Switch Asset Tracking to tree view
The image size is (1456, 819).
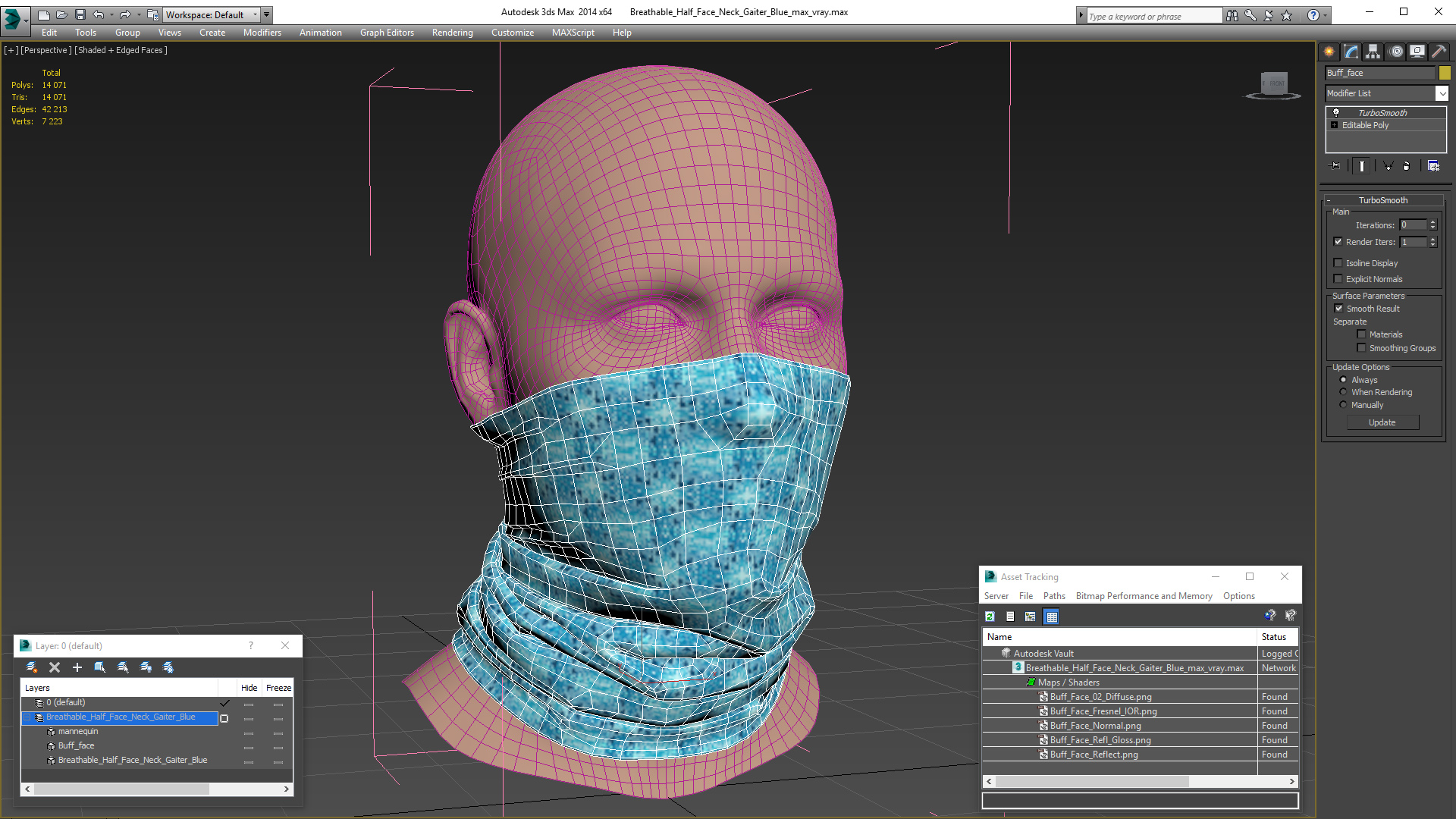1031,617
